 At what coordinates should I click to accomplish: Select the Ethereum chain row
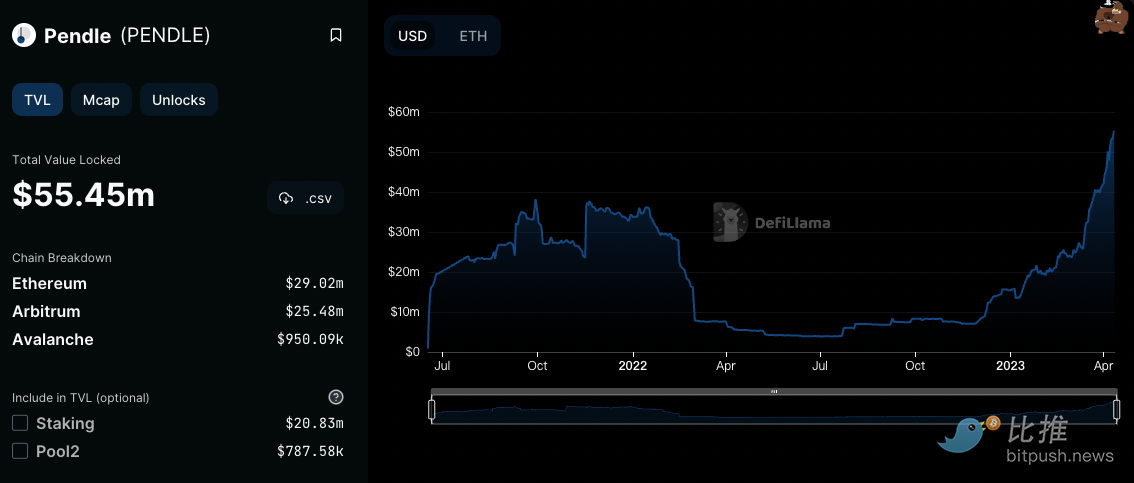(178, 283)
